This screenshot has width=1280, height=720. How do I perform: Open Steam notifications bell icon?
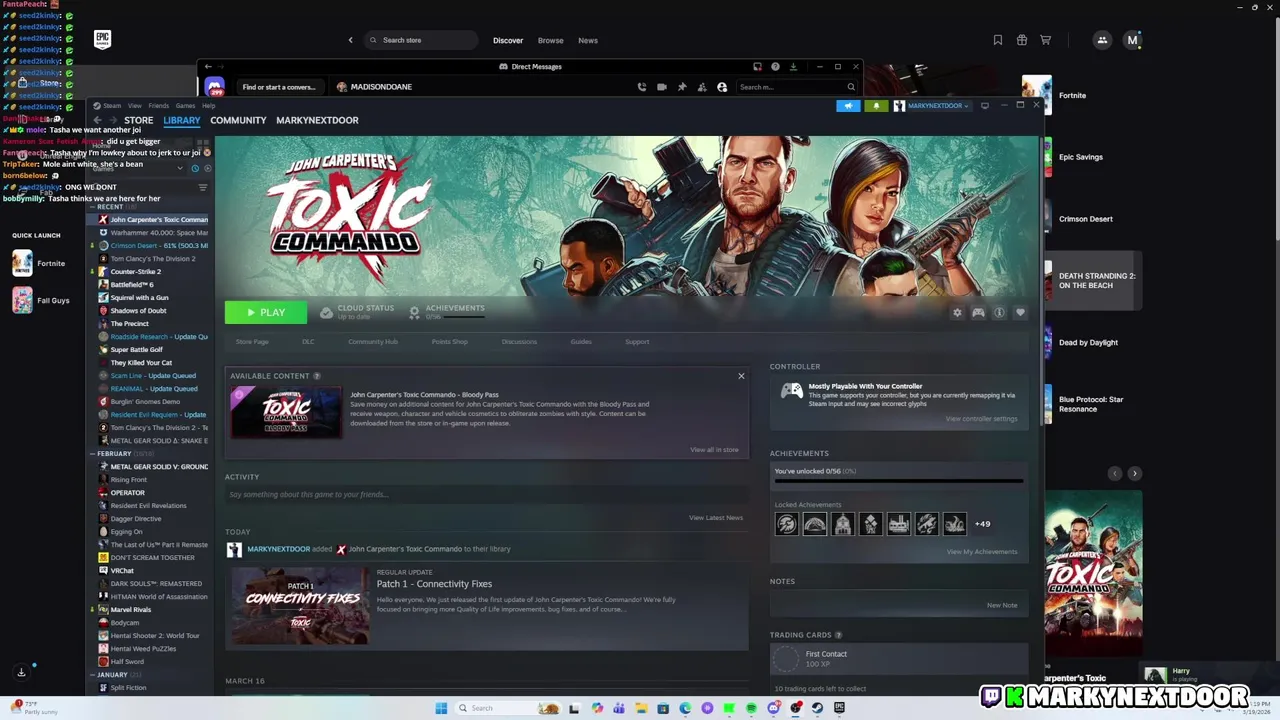click(876, 106)
